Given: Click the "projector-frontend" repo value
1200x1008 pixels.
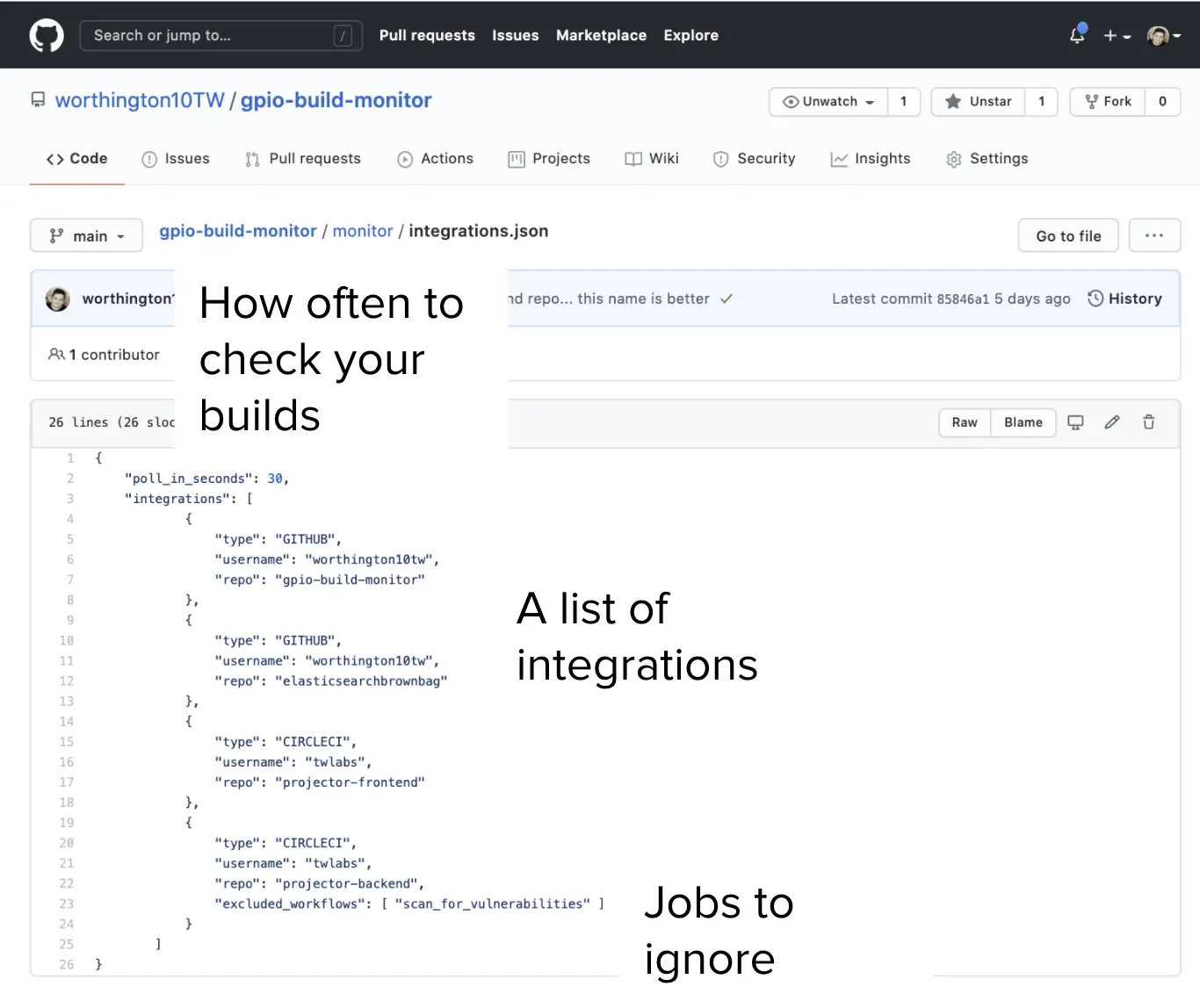Looking at the screenshot, I should point(350,782).
